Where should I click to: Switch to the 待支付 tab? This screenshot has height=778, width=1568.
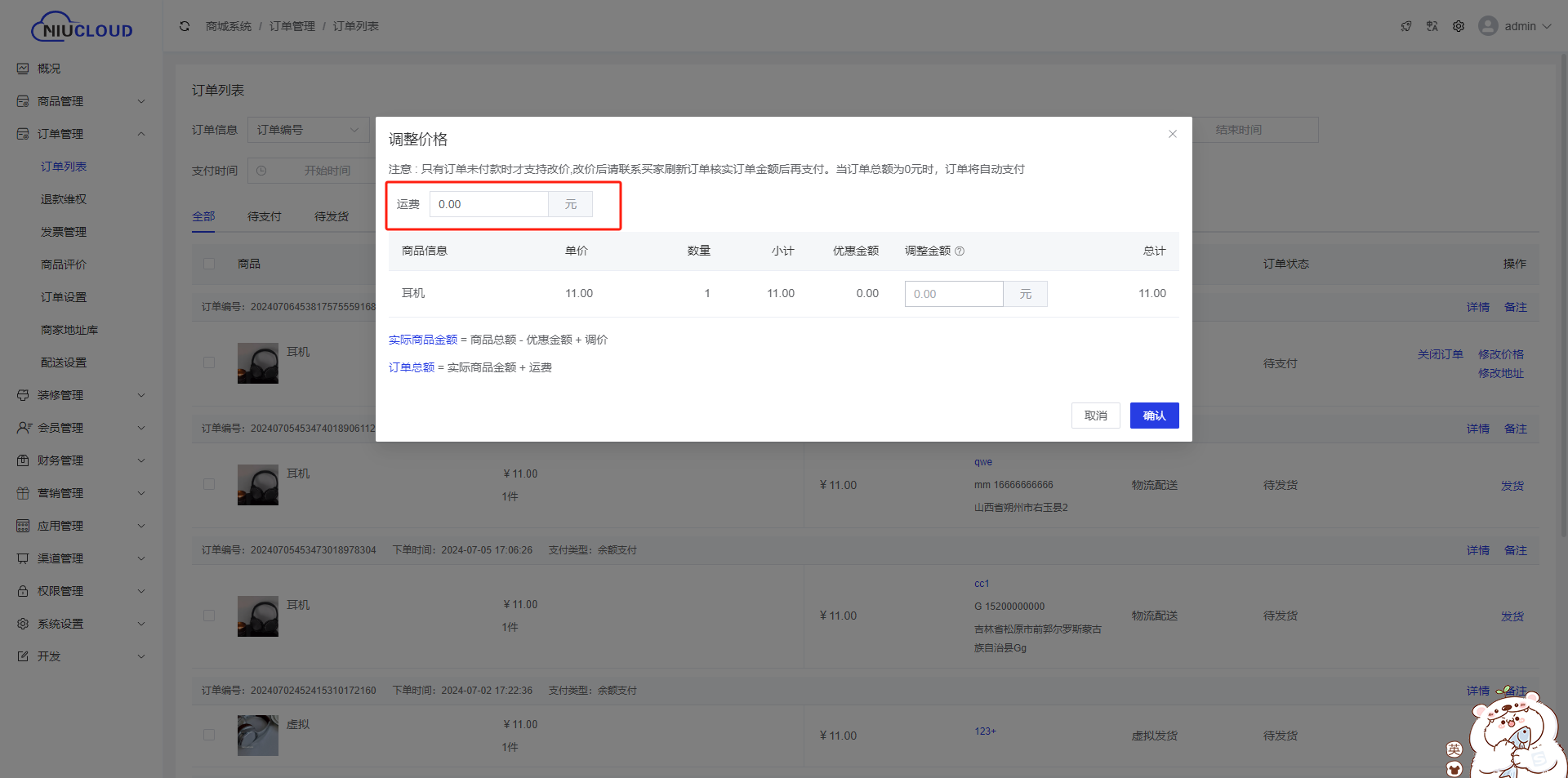[264, 216]
